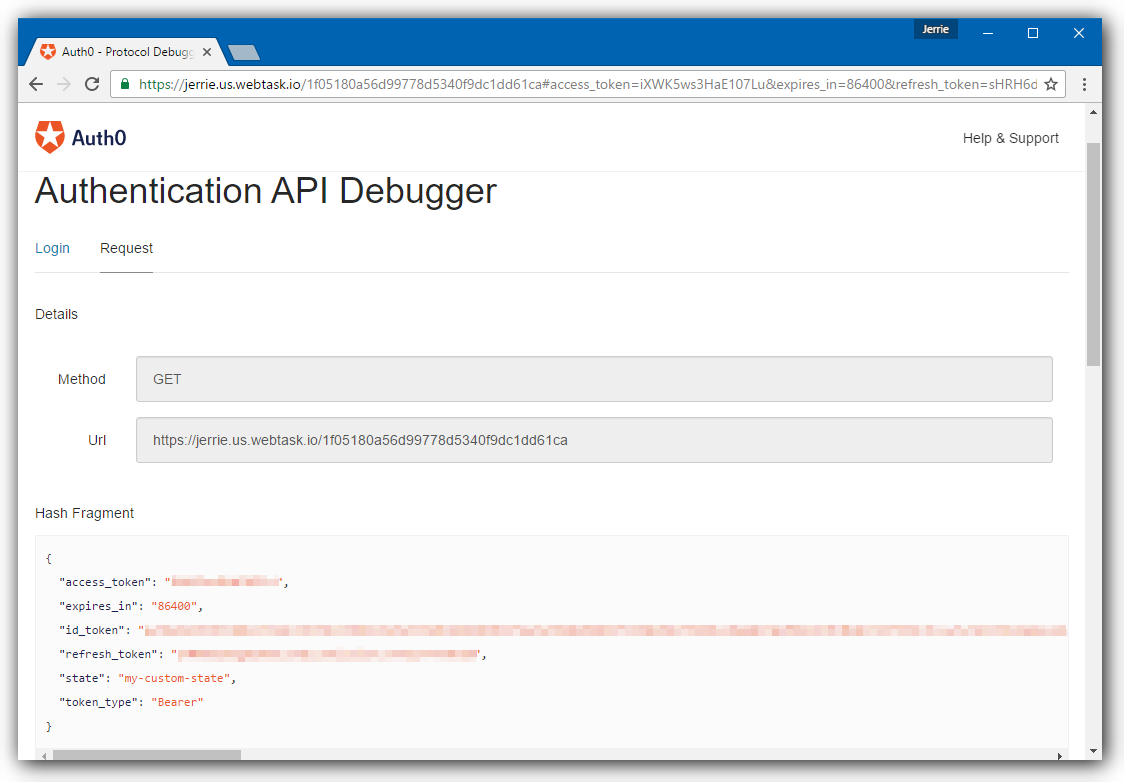1124x782 pixels.
Task: Click the "access_token" key text
Action: pyautogui.click(x=105, y=582)
